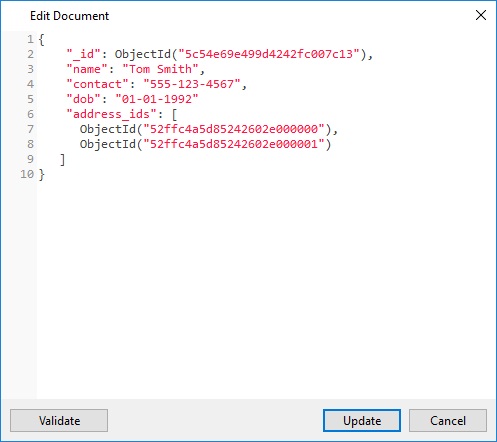Click the opening curly brace on line 1

(x=41, y=40)
